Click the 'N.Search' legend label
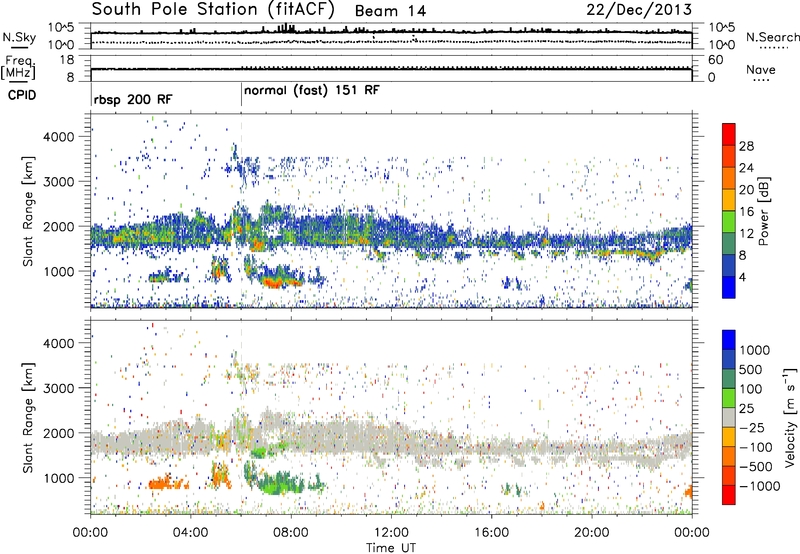 pos(773,37)
